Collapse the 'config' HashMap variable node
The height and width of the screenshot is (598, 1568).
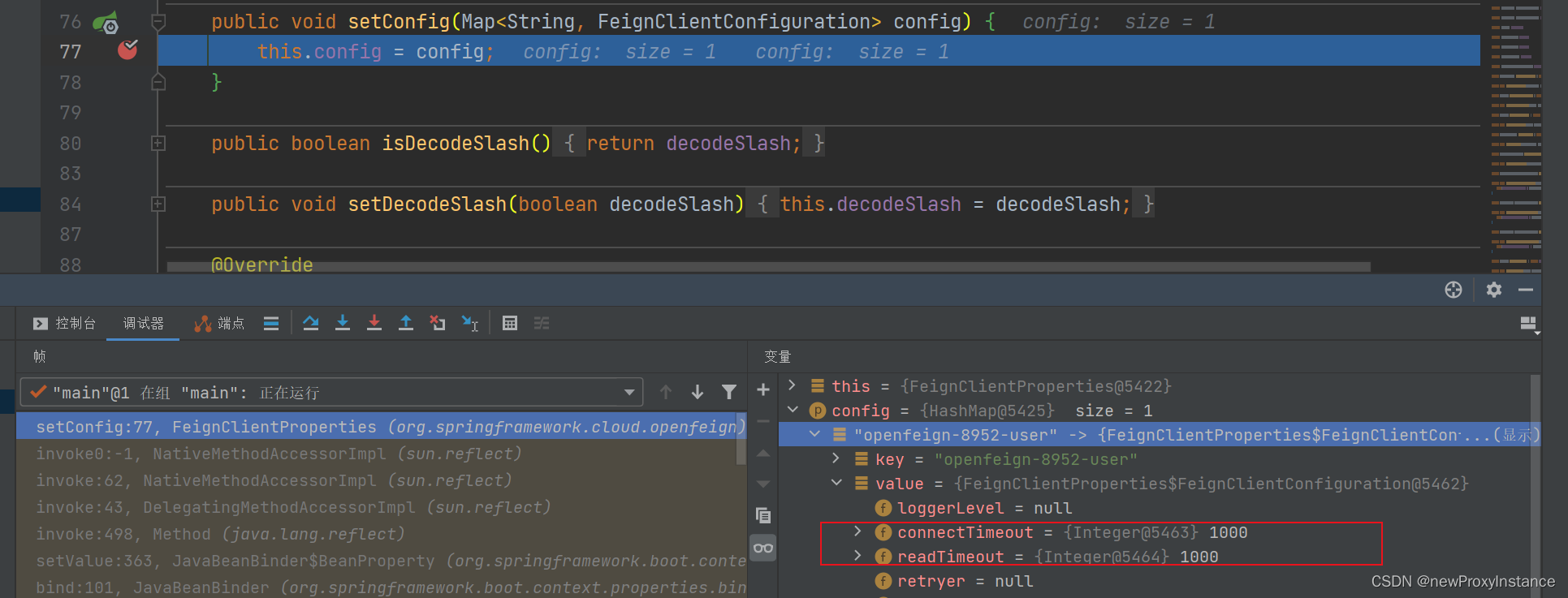pos(793,410)
